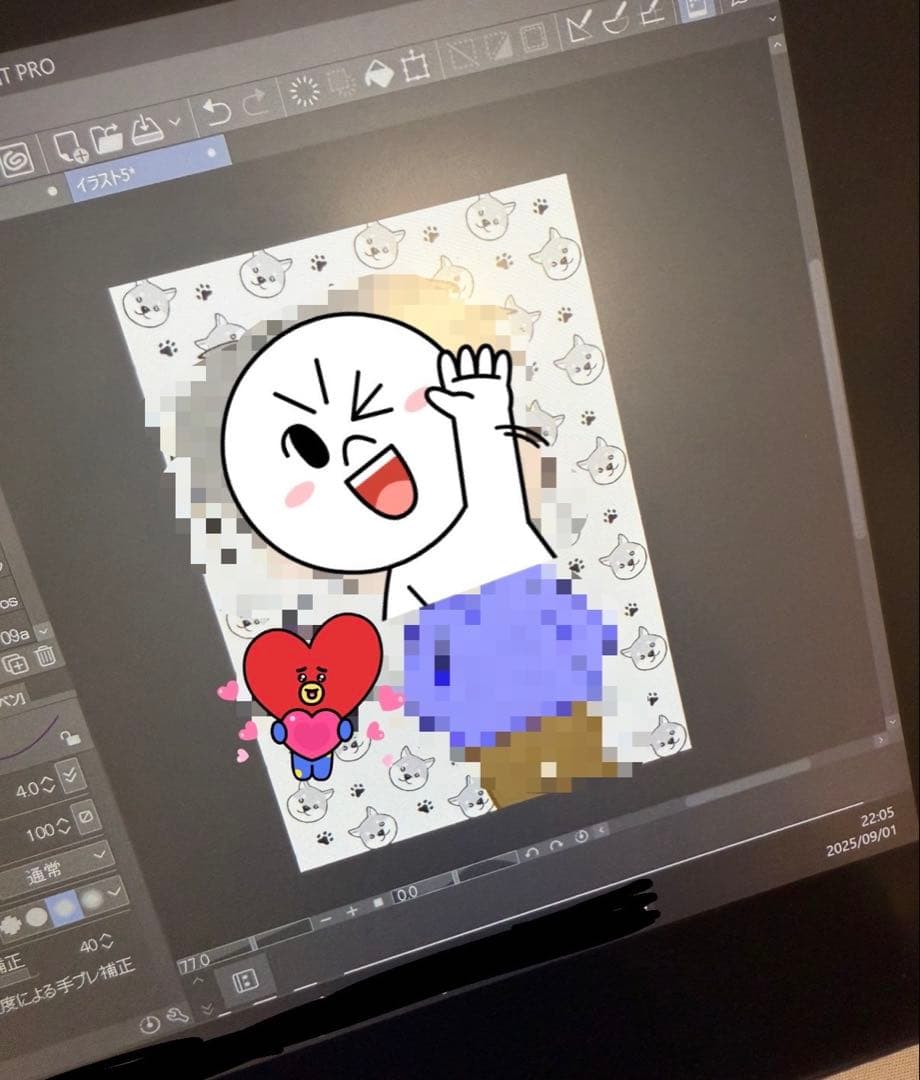Click the Clip Studio spiral icon
920x1080 pixels.
click(15, 160)
